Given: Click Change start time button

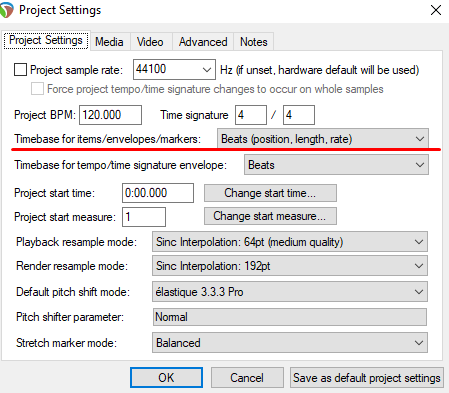Looking at the screenshot, I should pyautogui.click(x=270, y=193).
